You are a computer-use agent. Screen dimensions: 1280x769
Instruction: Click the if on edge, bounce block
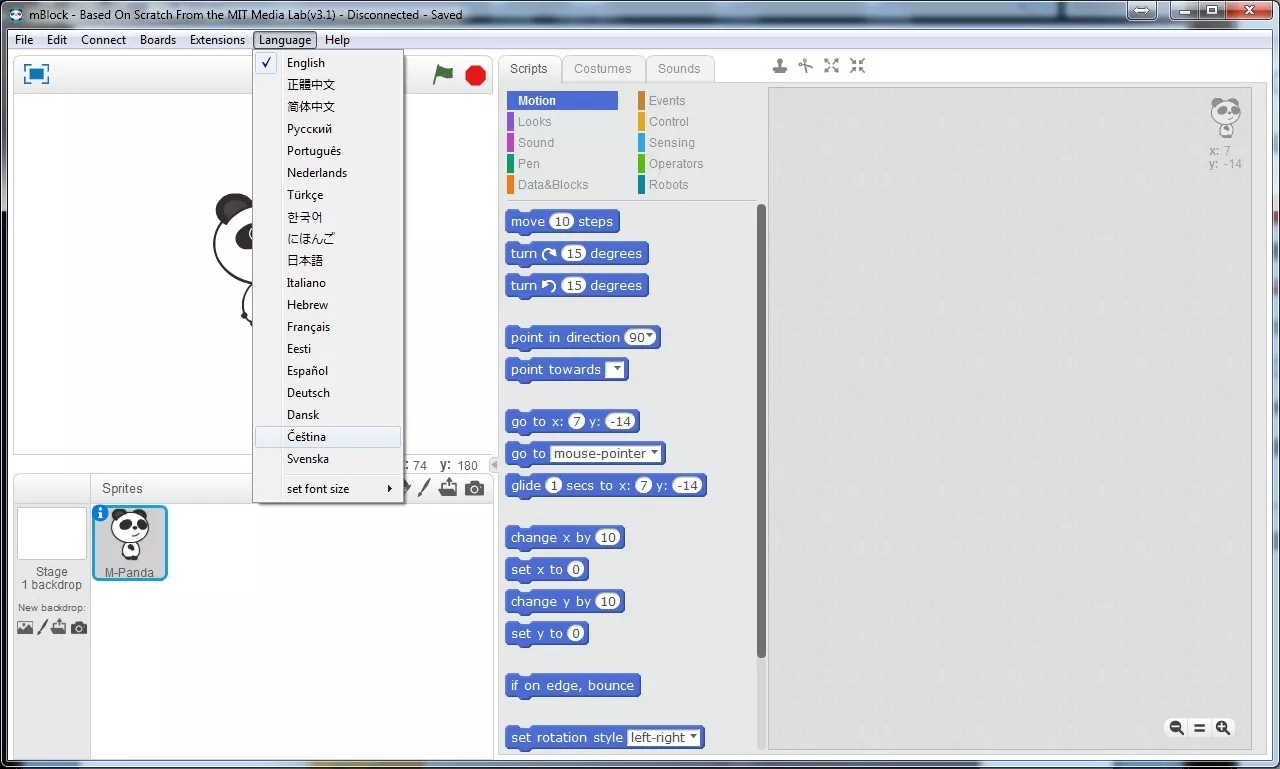point(573,686)
